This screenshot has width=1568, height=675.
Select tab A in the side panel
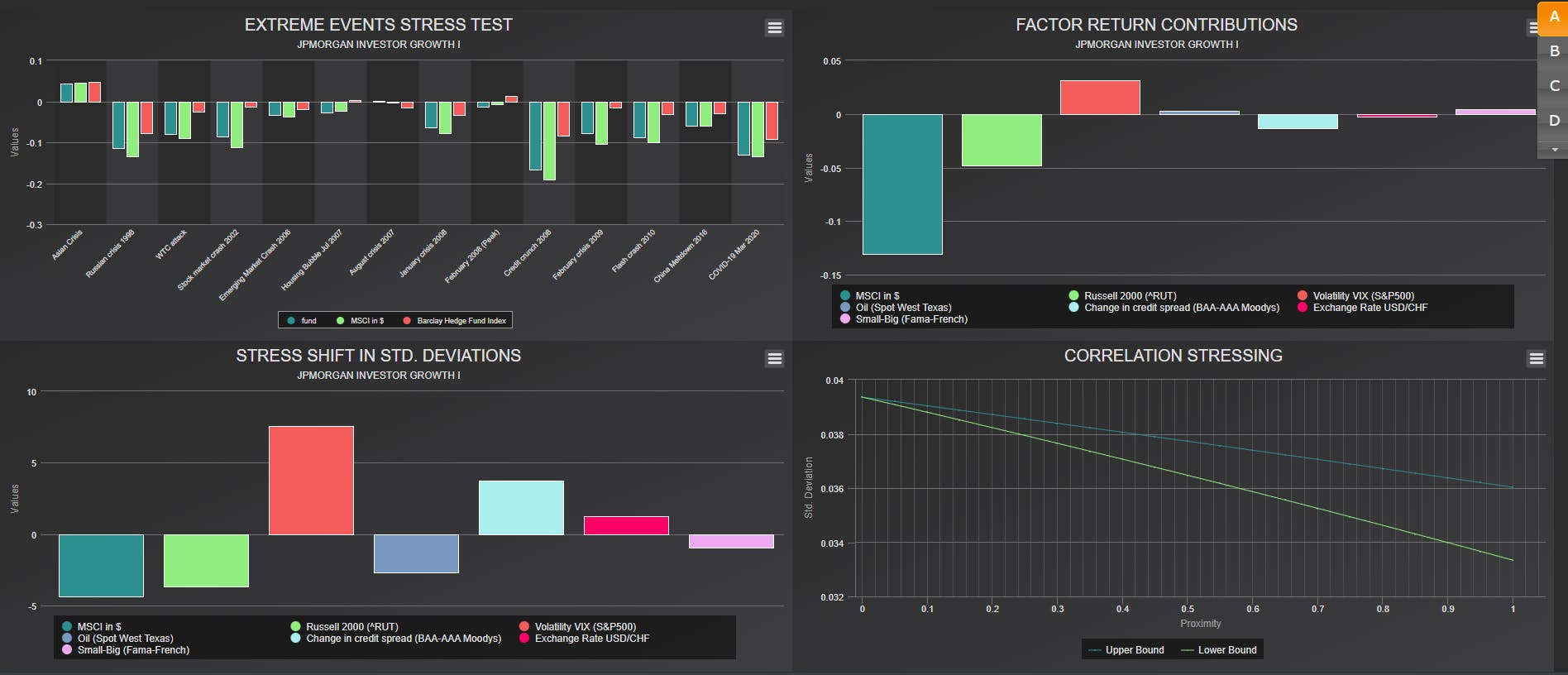(x=1553, y=17)
